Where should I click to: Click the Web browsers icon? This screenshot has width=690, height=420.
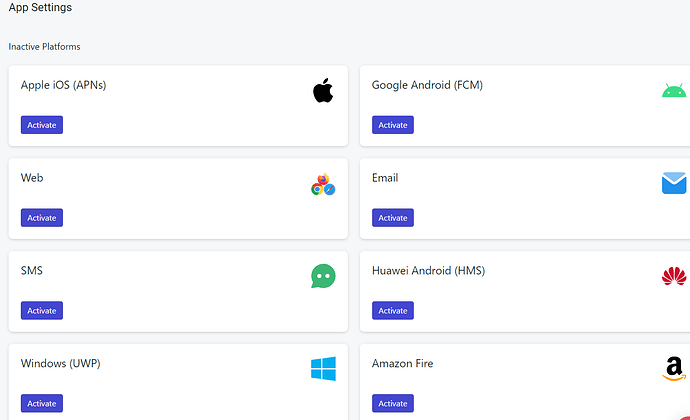(x=323, y=184)
